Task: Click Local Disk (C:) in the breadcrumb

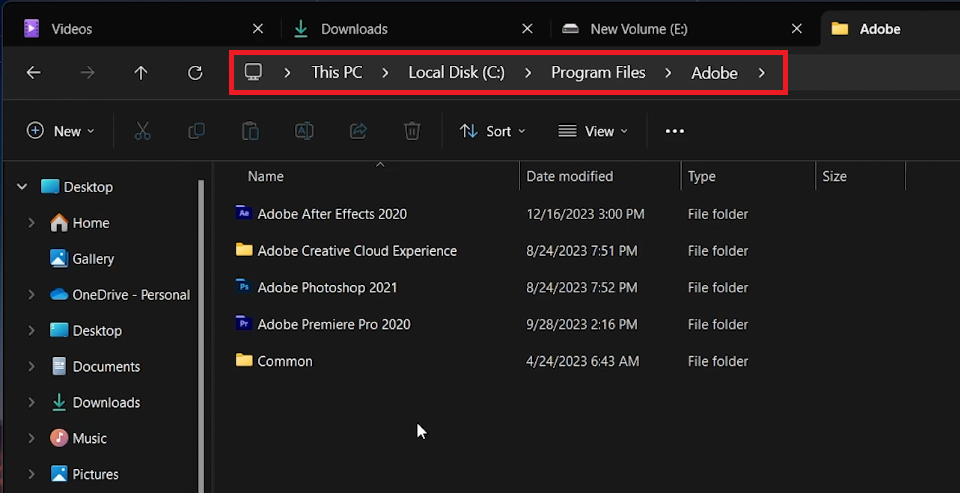Action: pyautogui.click(x=457, y=73)
